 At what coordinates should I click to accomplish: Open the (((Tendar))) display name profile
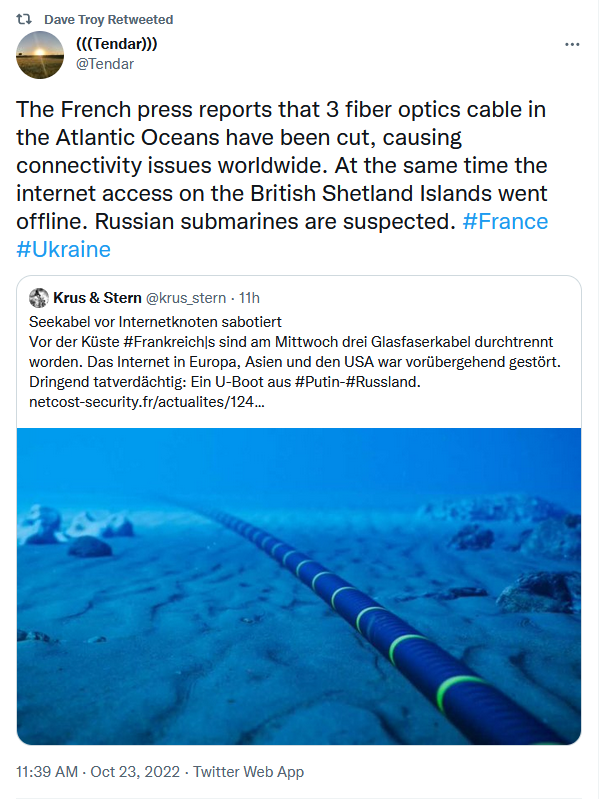(x=117, y=45)
